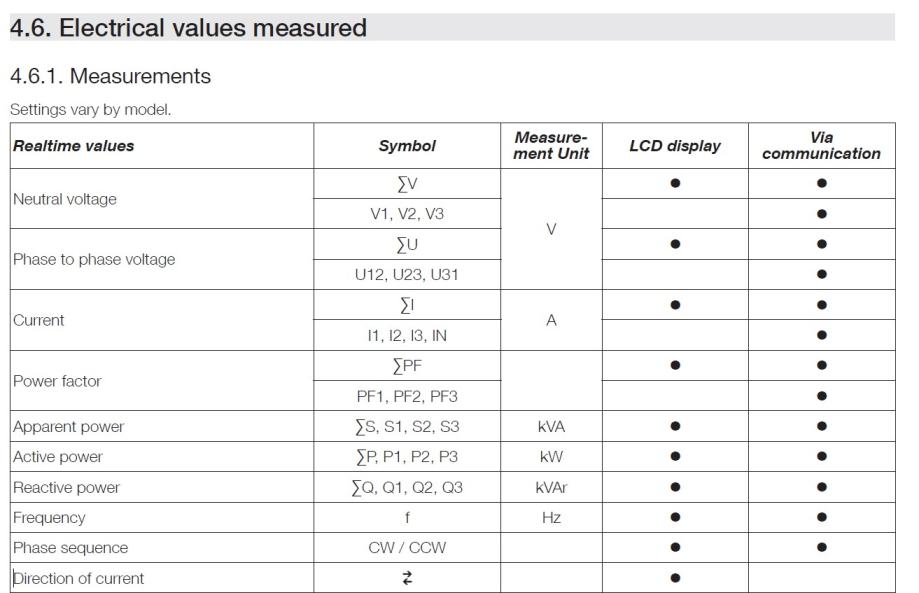Click the "4.6. Electrical values measured" heading
Image resolution: width=919 pixels, height=593 pixels.
click(188, 28)
